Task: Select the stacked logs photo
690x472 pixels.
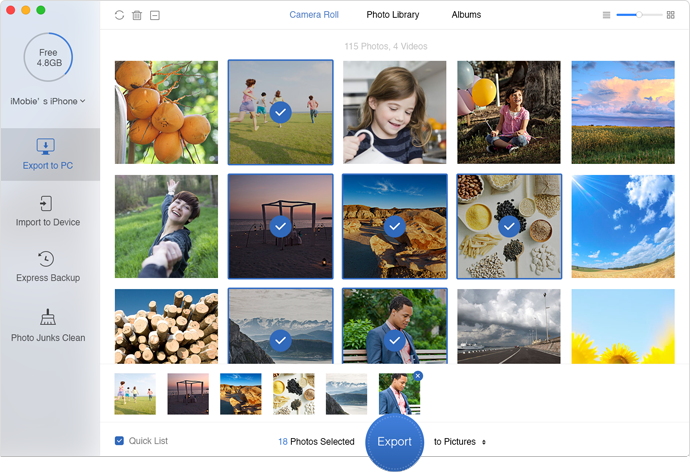Action: click(x=166, y=326)
